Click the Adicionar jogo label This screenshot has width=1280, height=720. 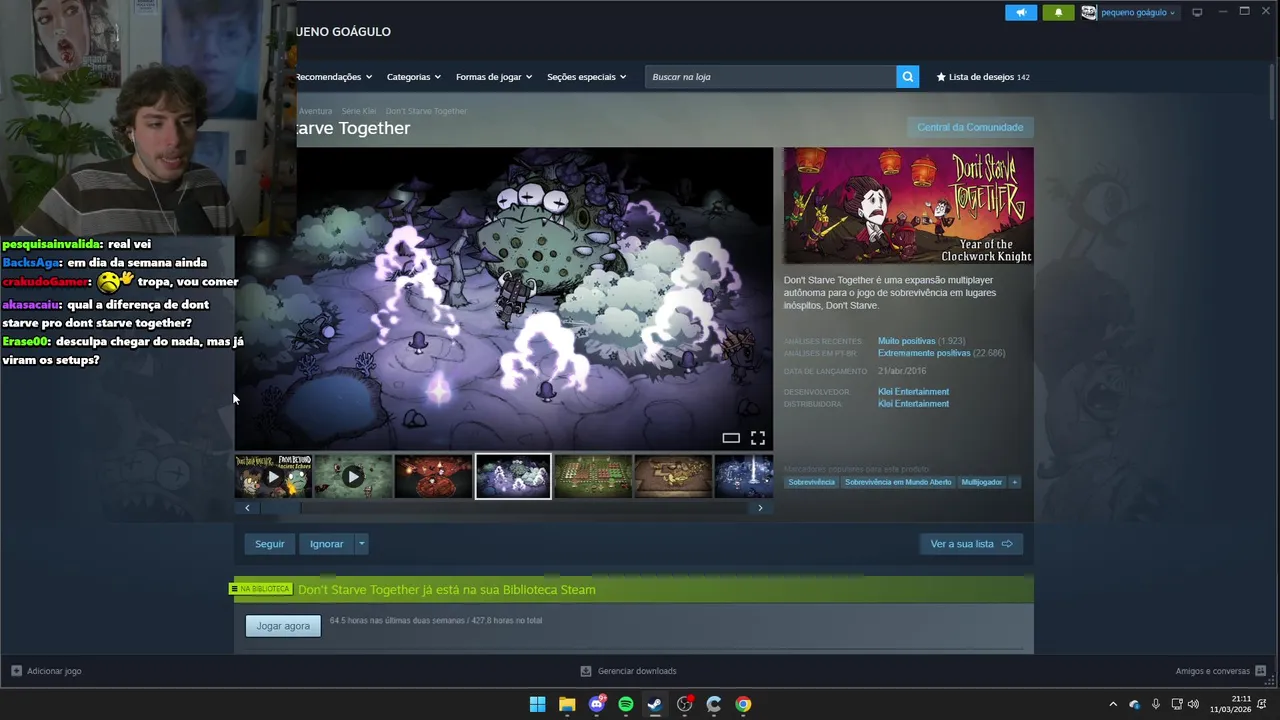pyautogui.click(x=54, y=671)
